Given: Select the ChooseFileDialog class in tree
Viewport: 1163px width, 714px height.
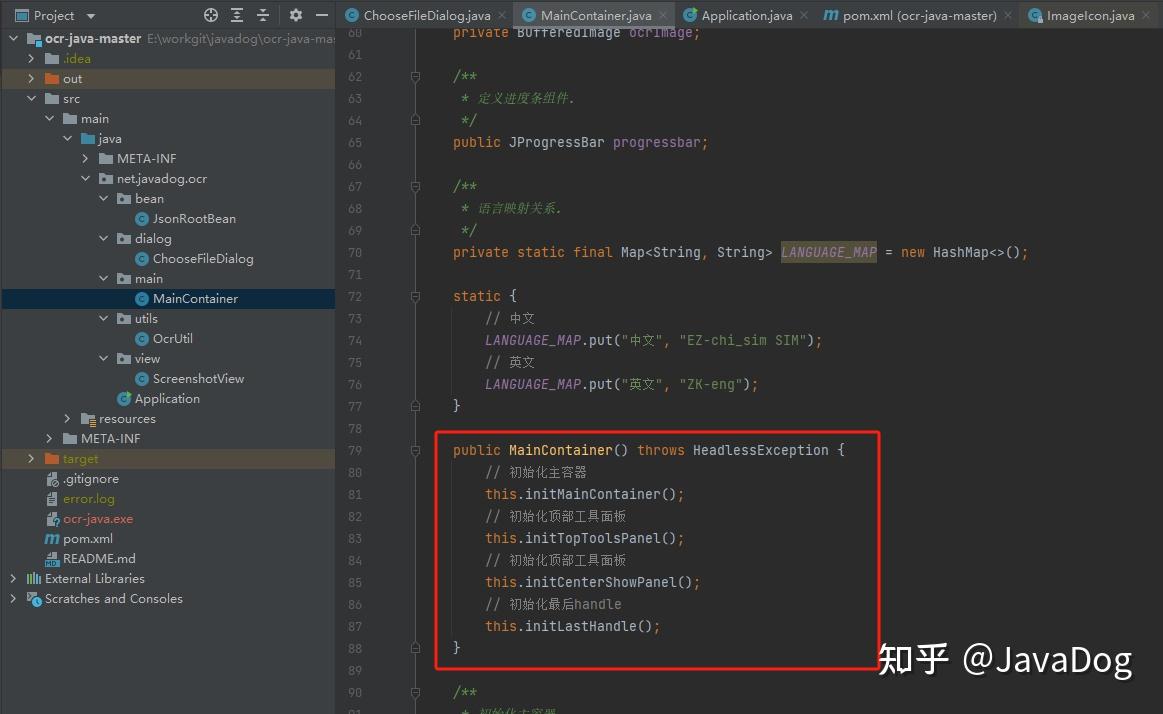Looking at the screenshot, I should point(202,259).
